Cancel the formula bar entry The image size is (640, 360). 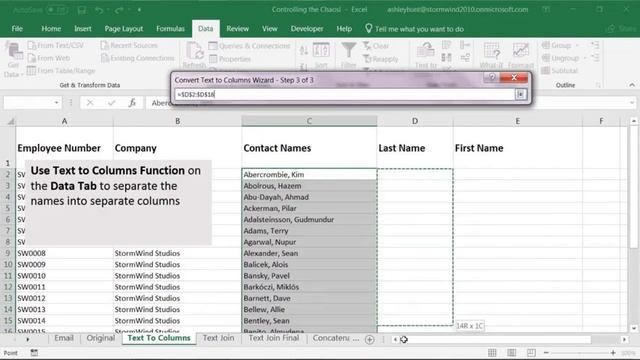click(x=90, y=103)
